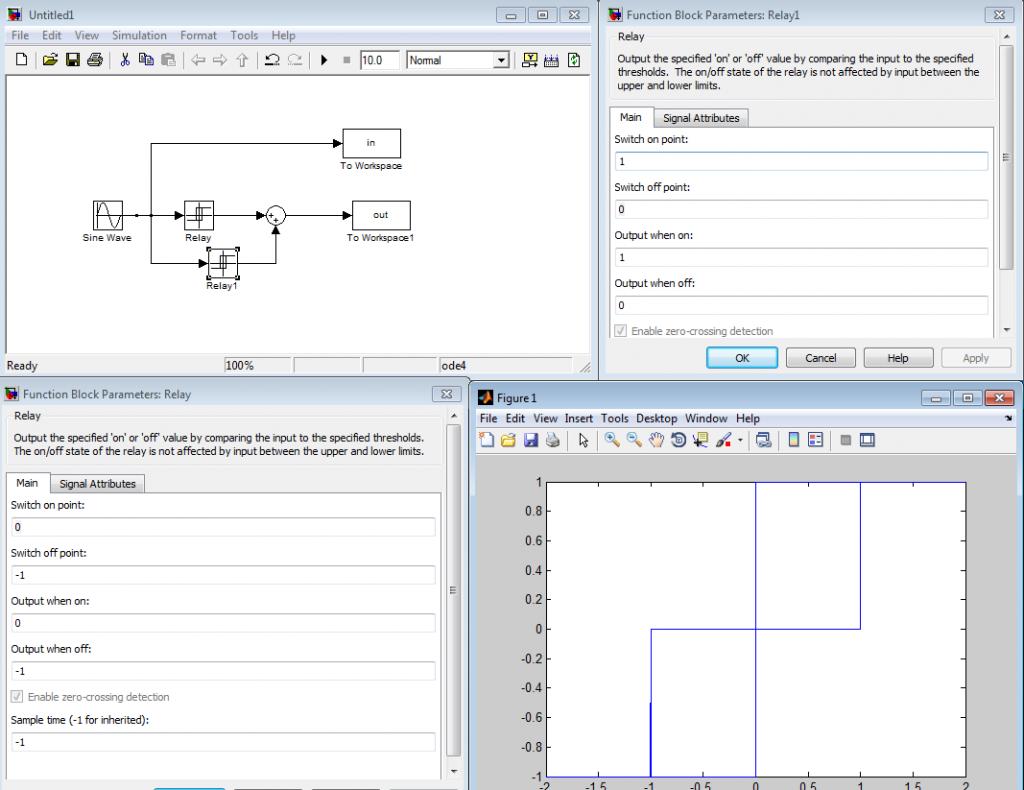Switch to Signal Attributes tab in Relay1 dialog
This screenshot has width=1024, height=790.
(x=701, y=118)
